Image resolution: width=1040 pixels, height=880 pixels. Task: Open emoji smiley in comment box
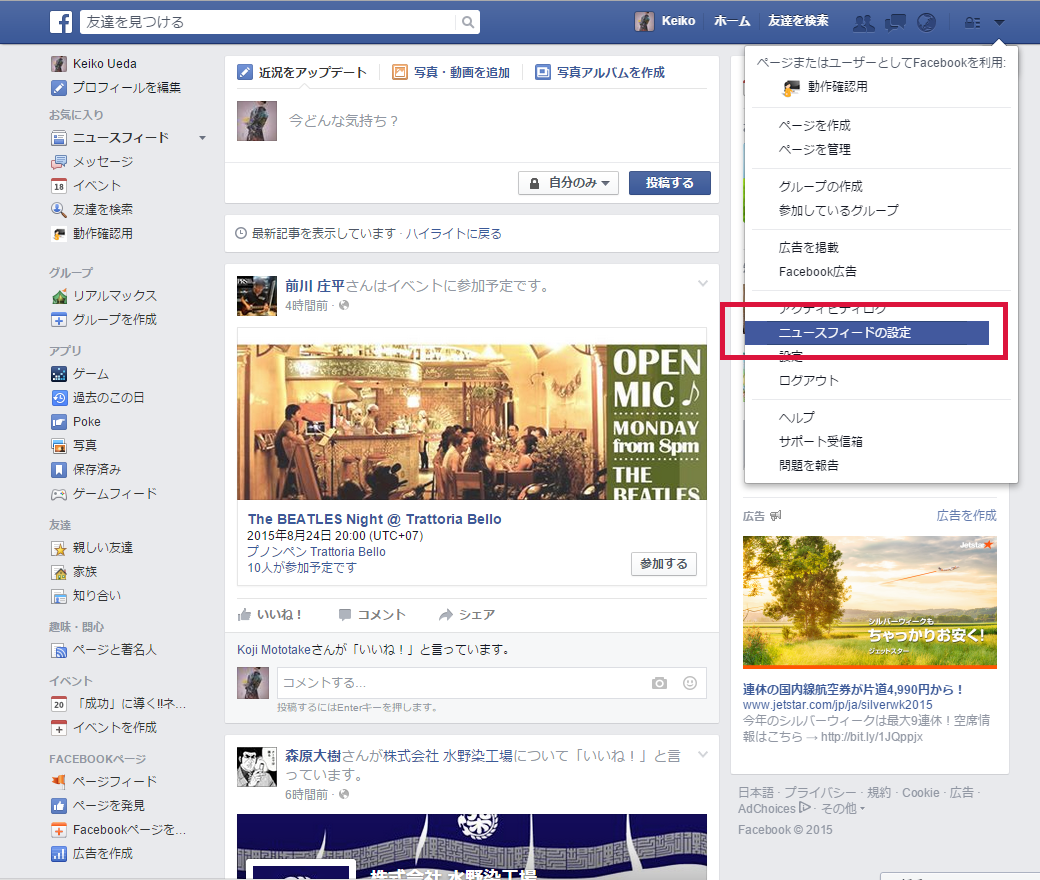point(690,683)
